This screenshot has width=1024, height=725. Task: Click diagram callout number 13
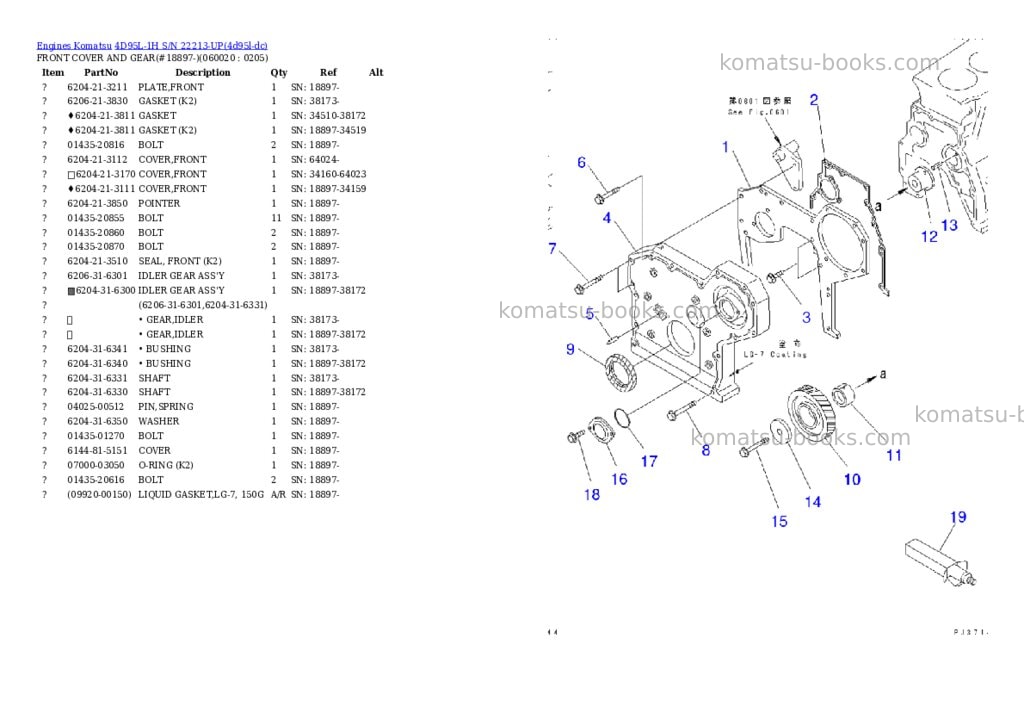[949, 225]
